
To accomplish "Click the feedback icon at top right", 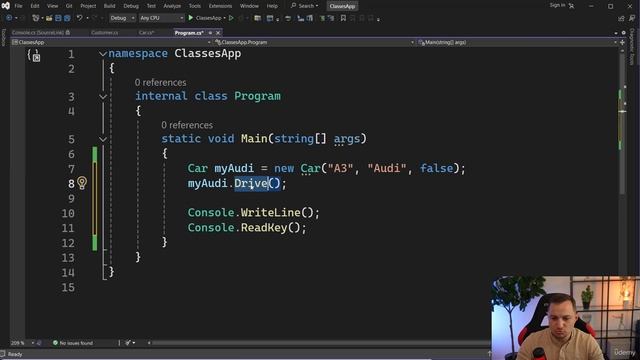I will pos(632,18).
